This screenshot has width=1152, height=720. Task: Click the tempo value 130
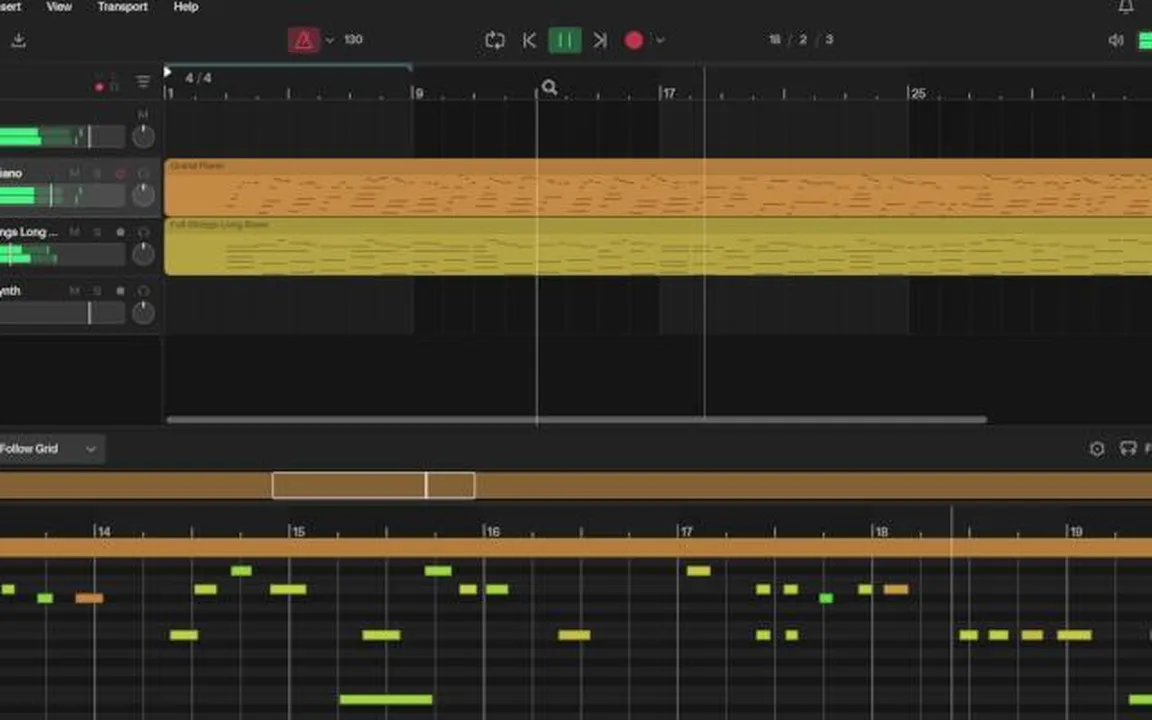(x=353, y=40)
